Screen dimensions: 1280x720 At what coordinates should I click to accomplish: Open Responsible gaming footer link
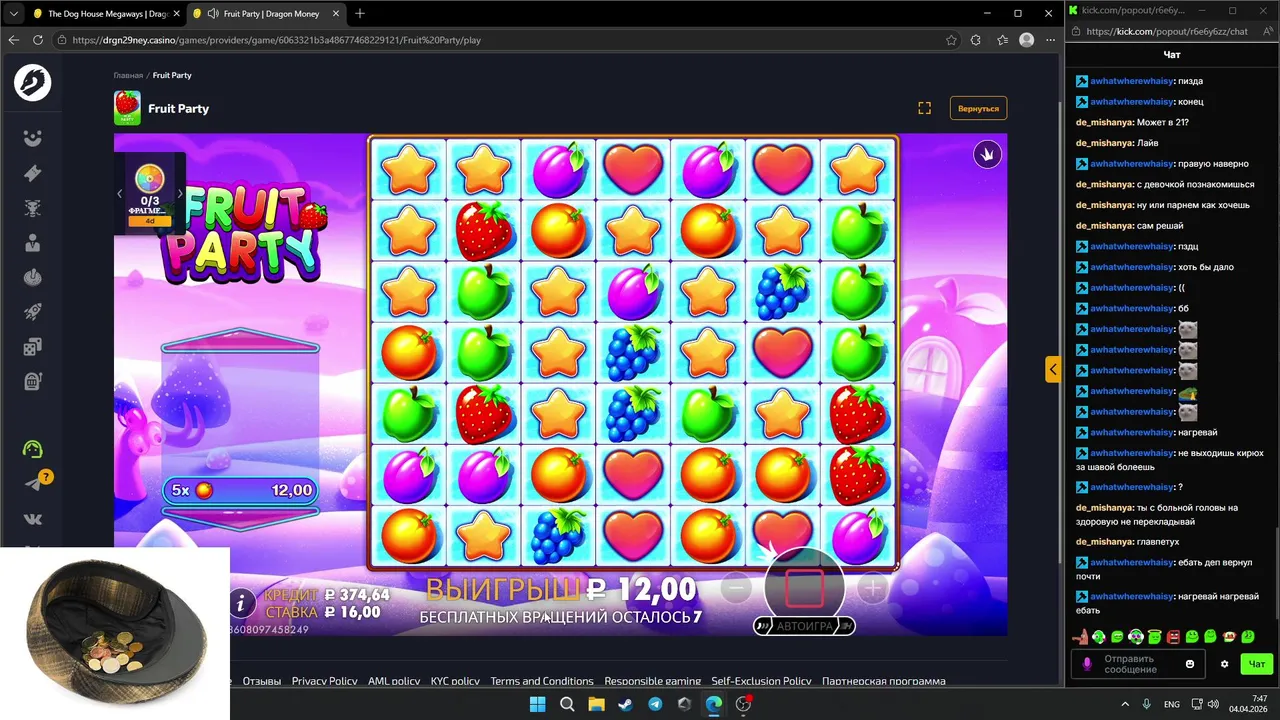click(653, 681)
